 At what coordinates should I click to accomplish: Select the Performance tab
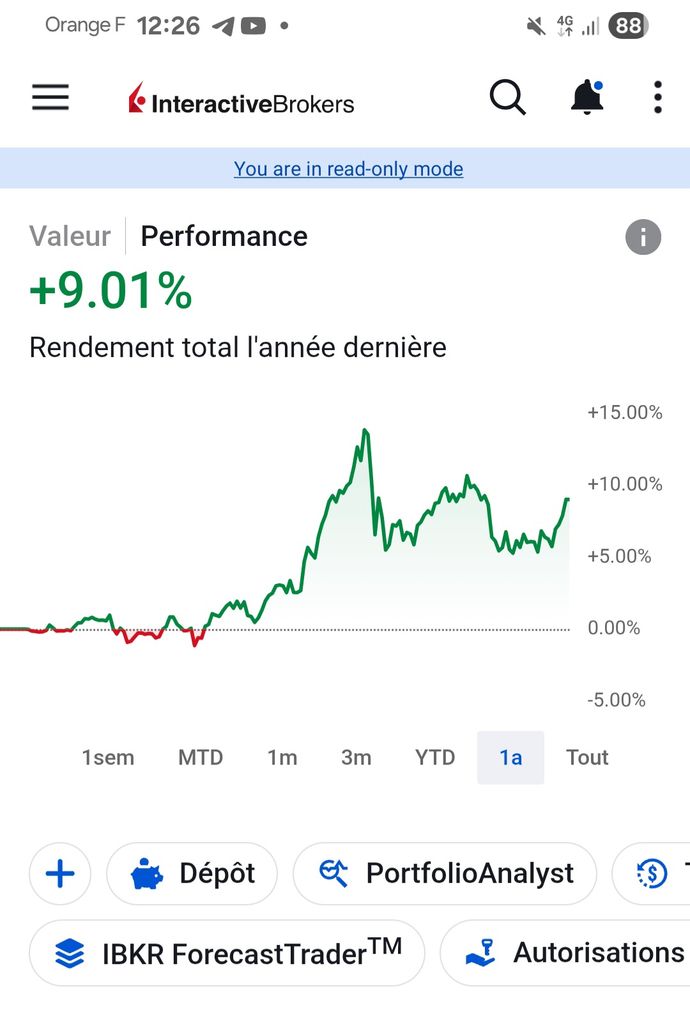(x=224, y=236)
